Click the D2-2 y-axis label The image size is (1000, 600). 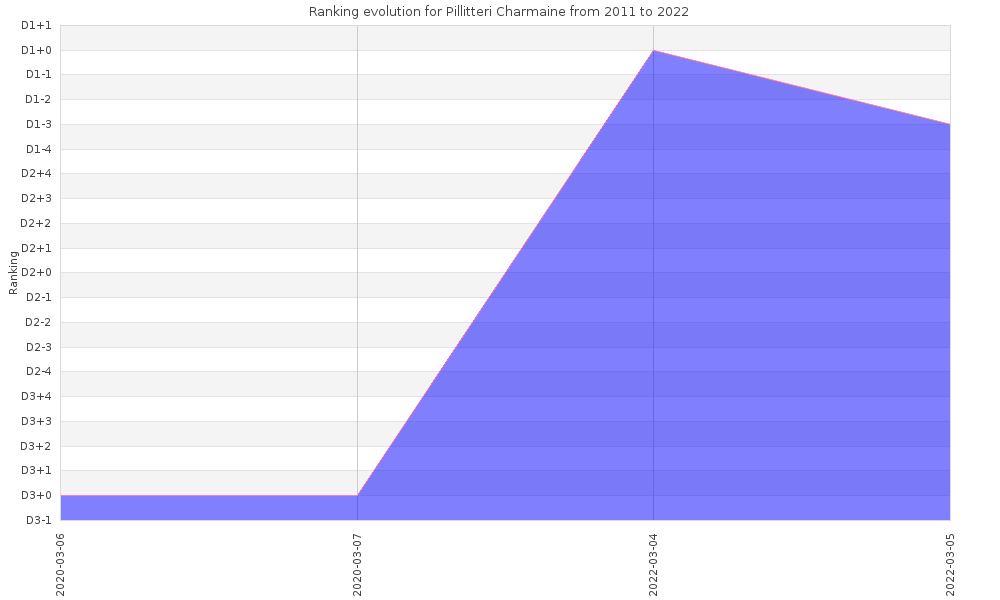click(37, 322)
